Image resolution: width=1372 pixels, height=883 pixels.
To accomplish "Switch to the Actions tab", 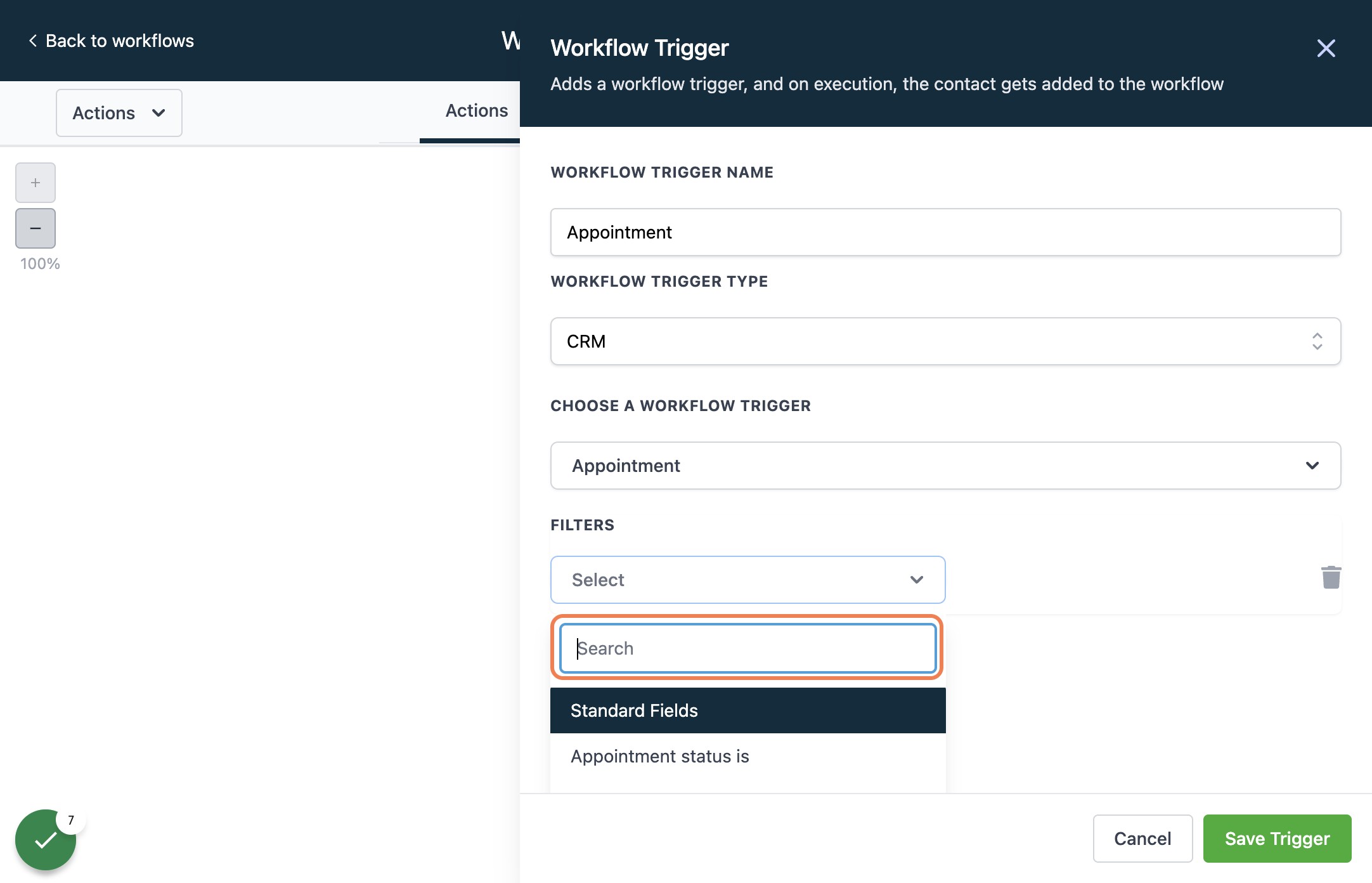I will pos(476,111).
